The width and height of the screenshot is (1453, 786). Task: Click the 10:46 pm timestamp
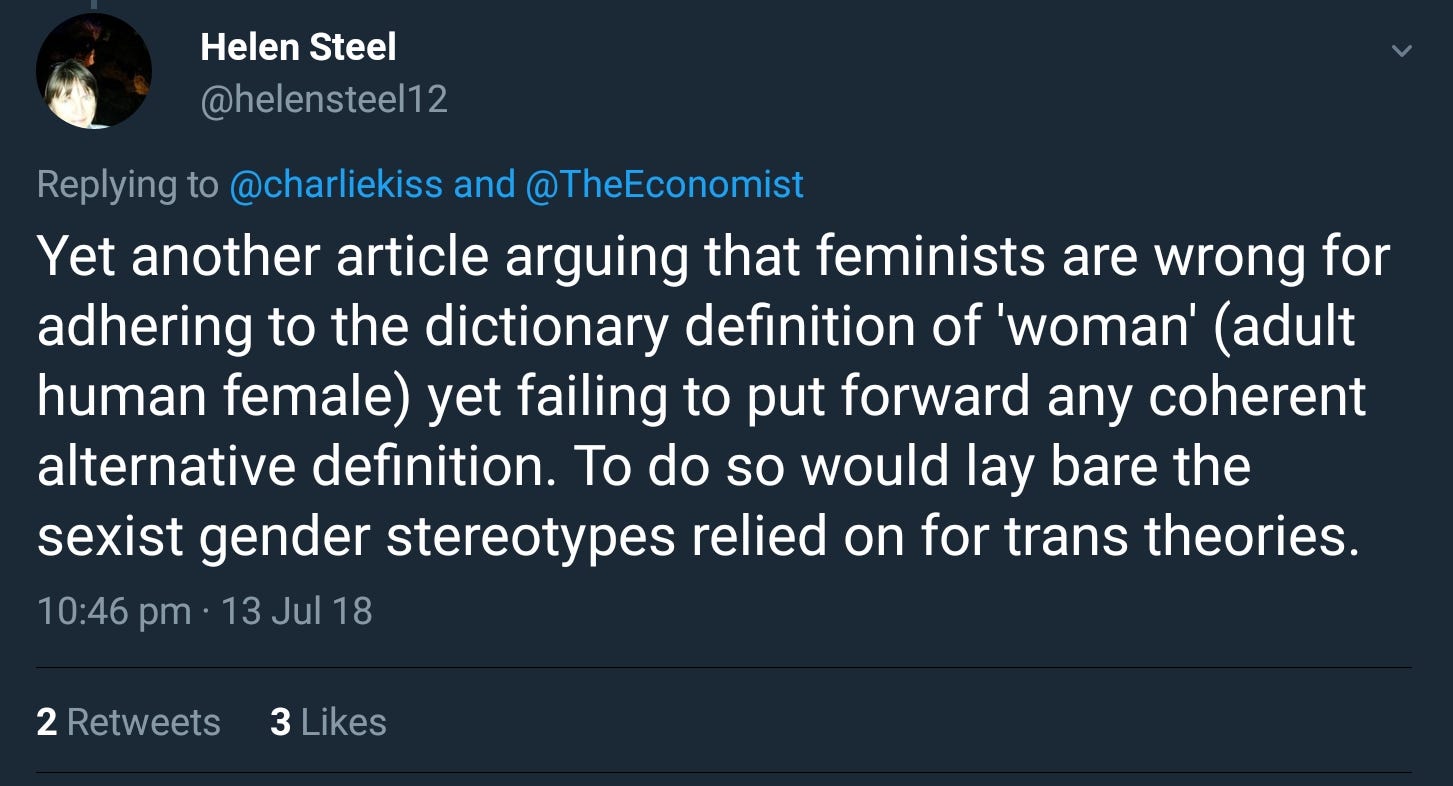coord(113,610)
